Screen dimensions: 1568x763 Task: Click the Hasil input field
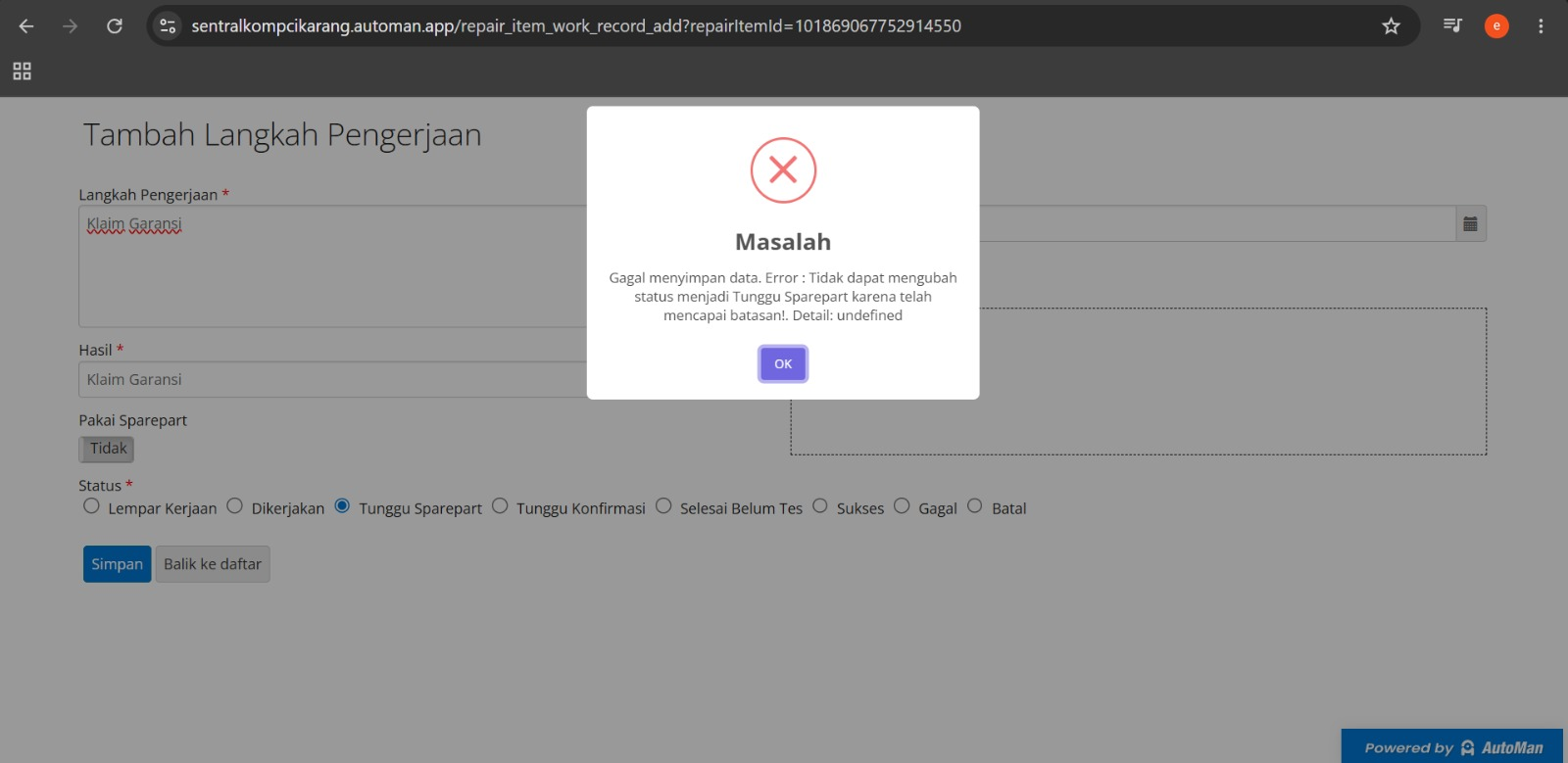pos(333,380)
